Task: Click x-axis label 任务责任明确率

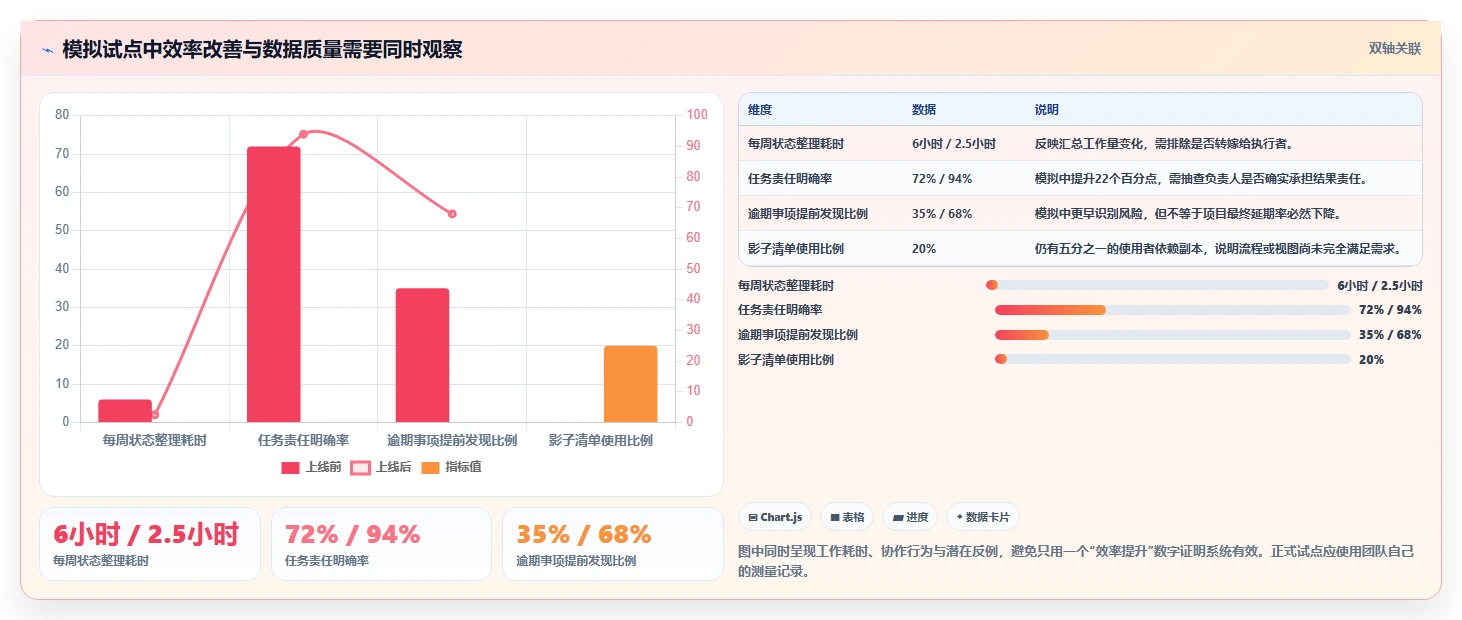Action: [303, 440]
